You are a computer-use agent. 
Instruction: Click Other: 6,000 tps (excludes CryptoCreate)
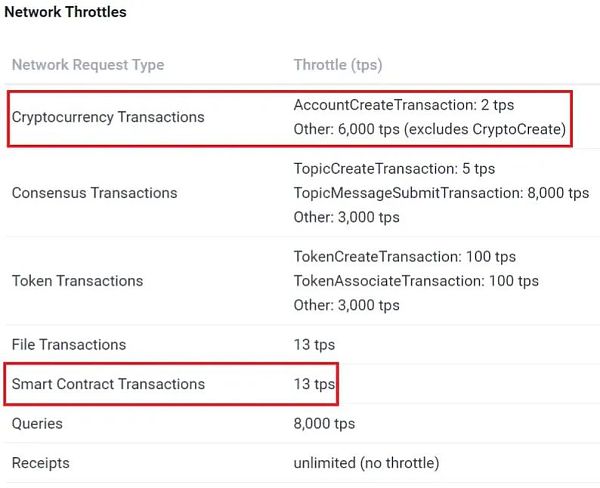[430, 130]
